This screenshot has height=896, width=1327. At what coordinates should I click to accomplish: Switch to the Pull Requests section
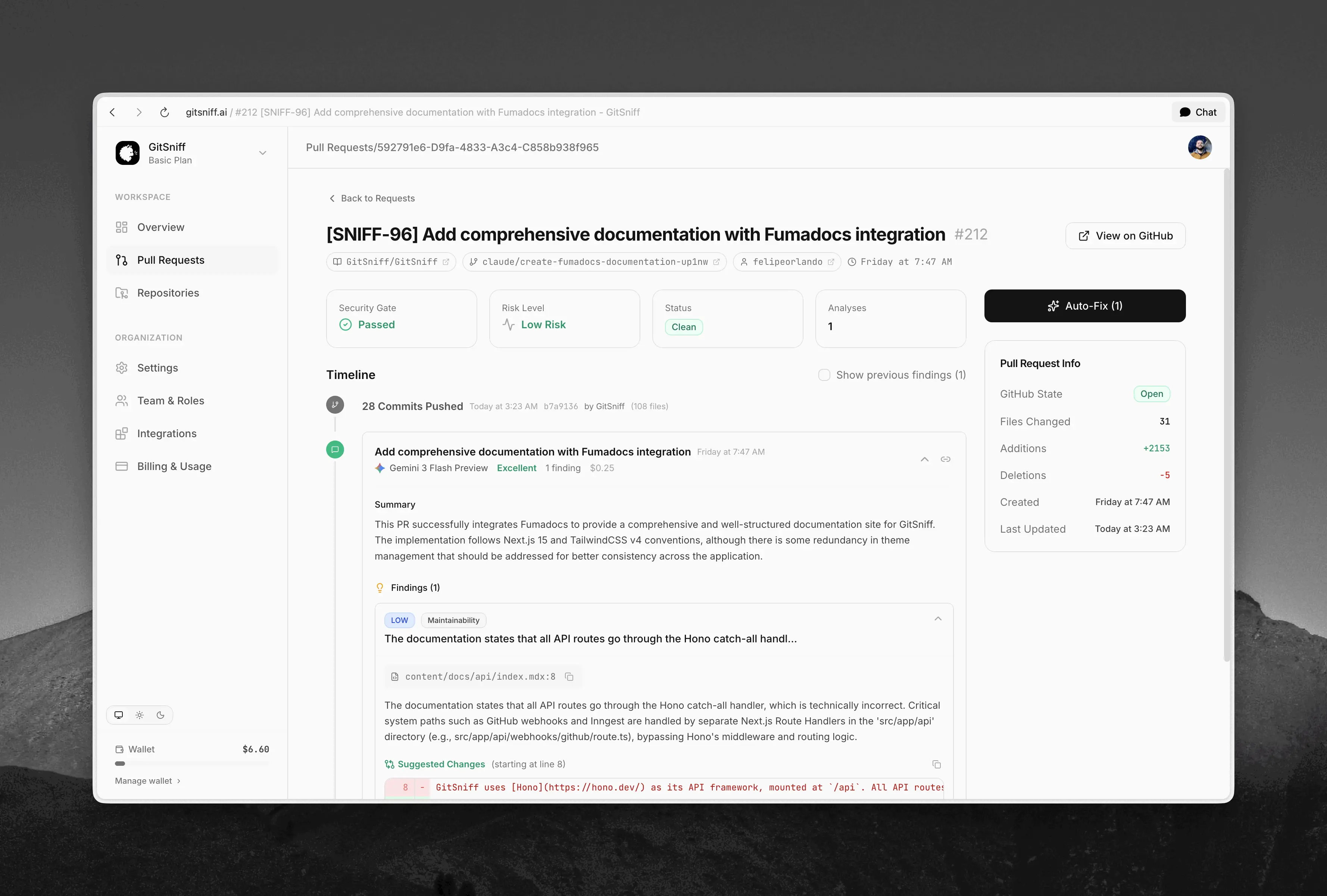click(171, 260)
